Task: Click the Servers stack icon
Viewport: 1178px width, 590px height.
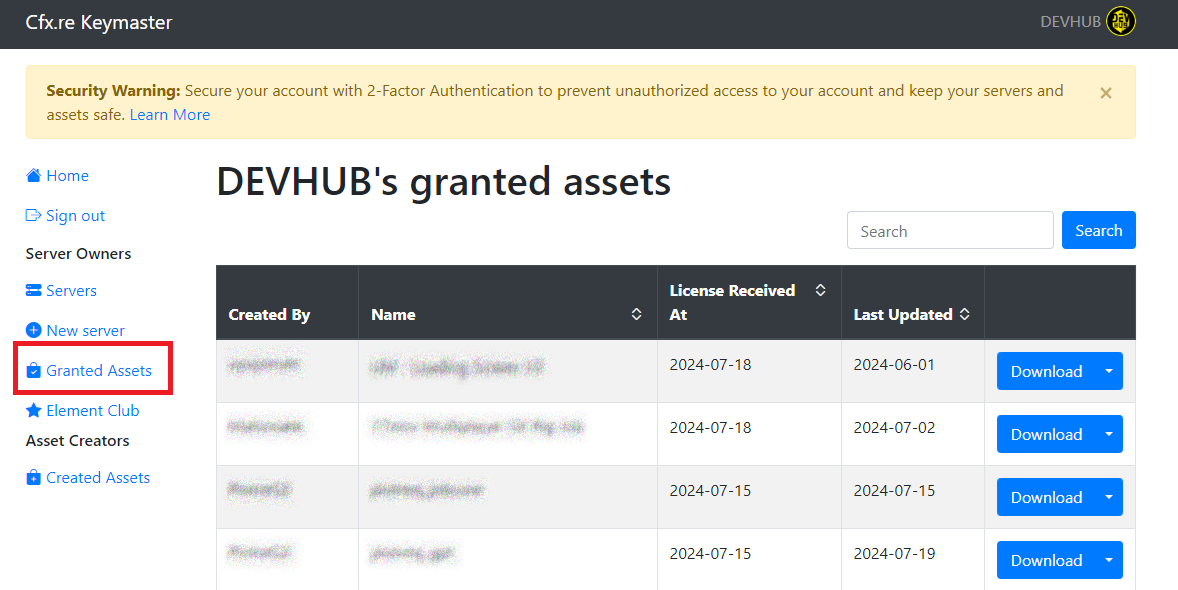Action: pos(33,291)
